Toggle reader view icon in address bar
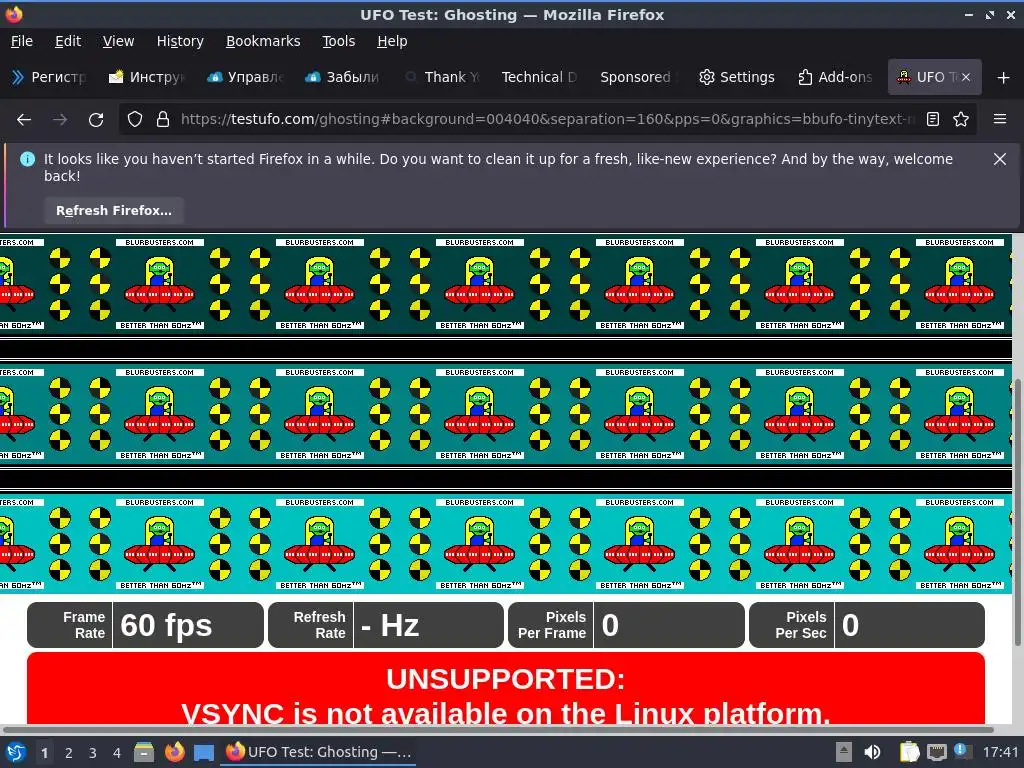The width and height of the screenshot is (1024, 768). (x=933, y=120)
